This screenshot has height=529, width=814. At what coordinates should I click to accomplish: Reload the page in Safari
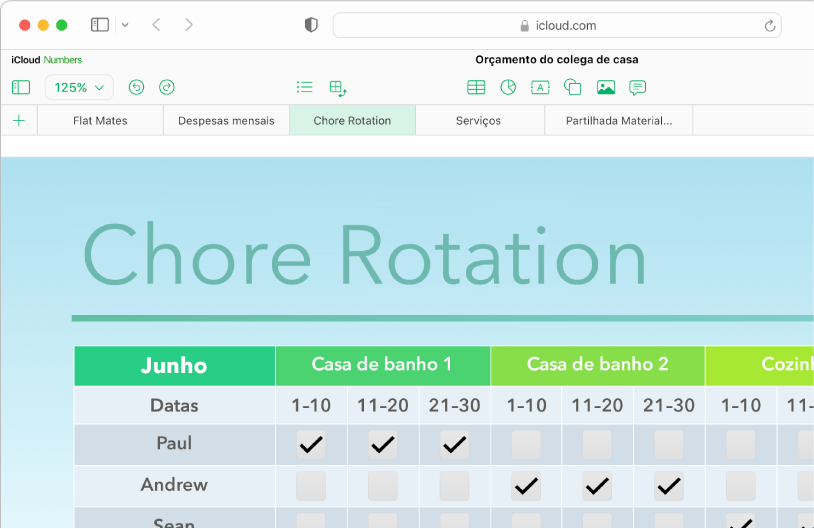769,26
